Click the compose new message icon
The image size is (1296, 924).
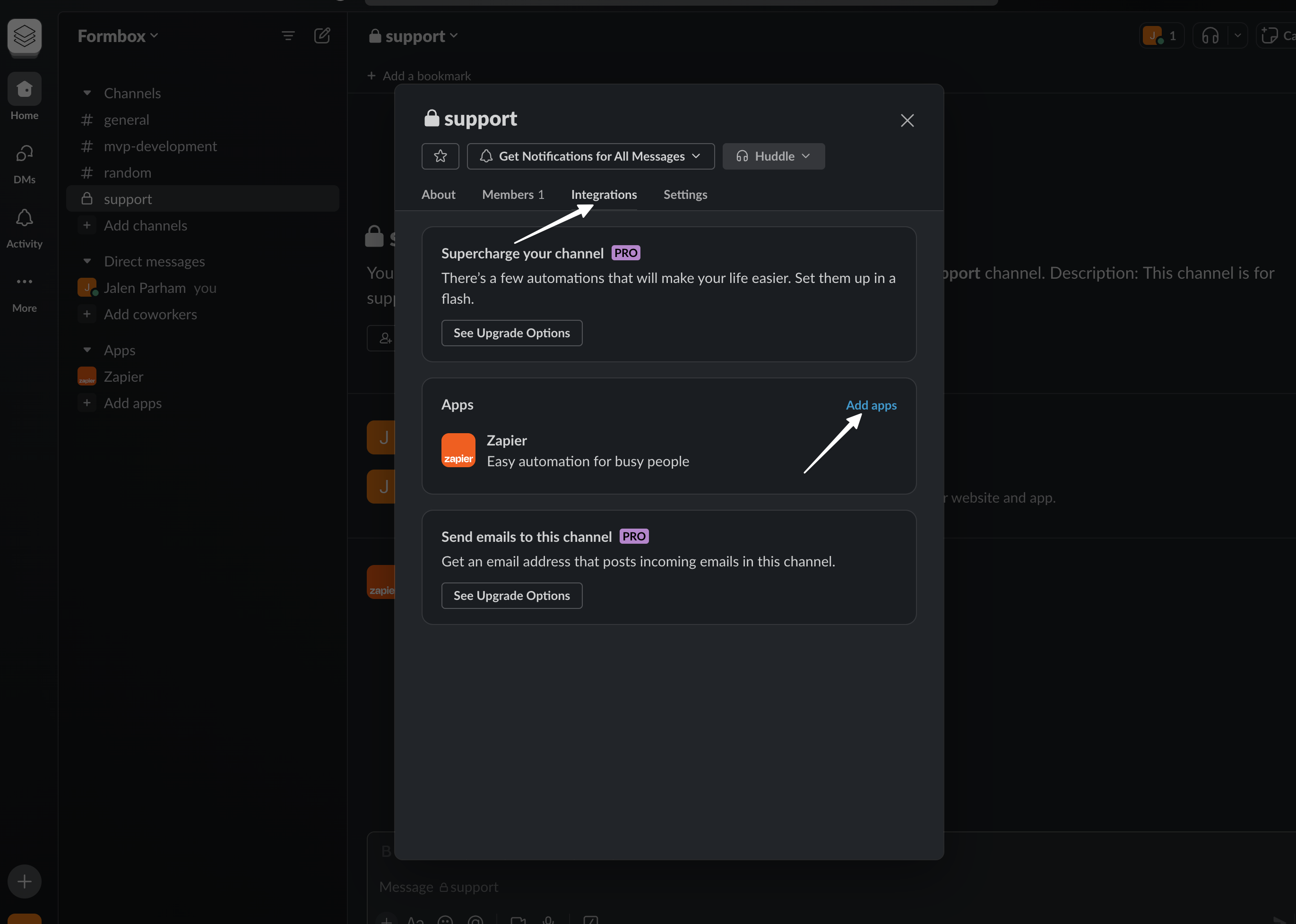tap(322, 36)
